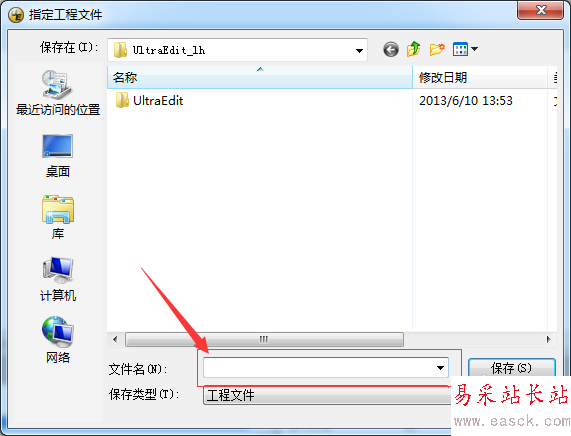The height and width of the screenshot is (436, 571).
Task: Open the Network (网络) shortcut
Action: pyautogui.click(x=58, y=340)
